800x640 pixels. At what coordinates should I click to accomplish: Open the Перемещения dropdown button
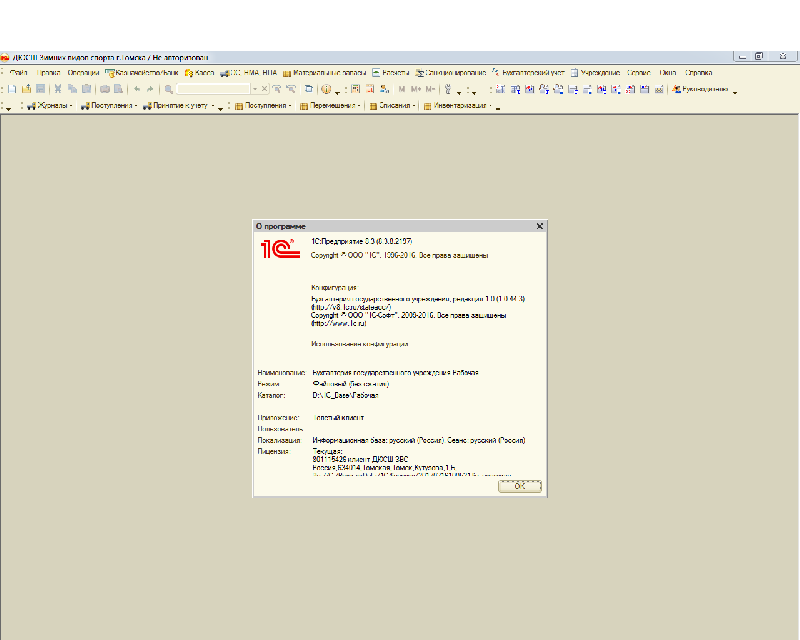point(330,106)
